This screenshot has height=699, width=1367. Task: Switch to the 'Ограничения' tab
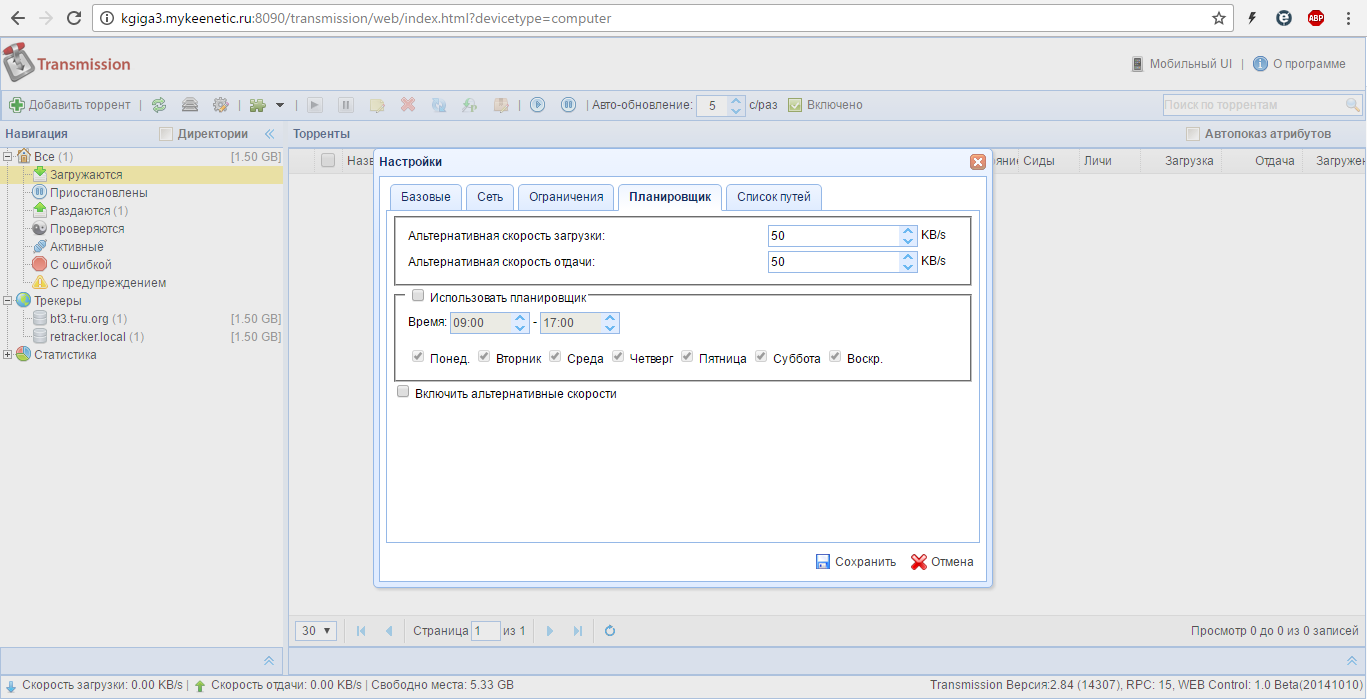pos(566,197)
